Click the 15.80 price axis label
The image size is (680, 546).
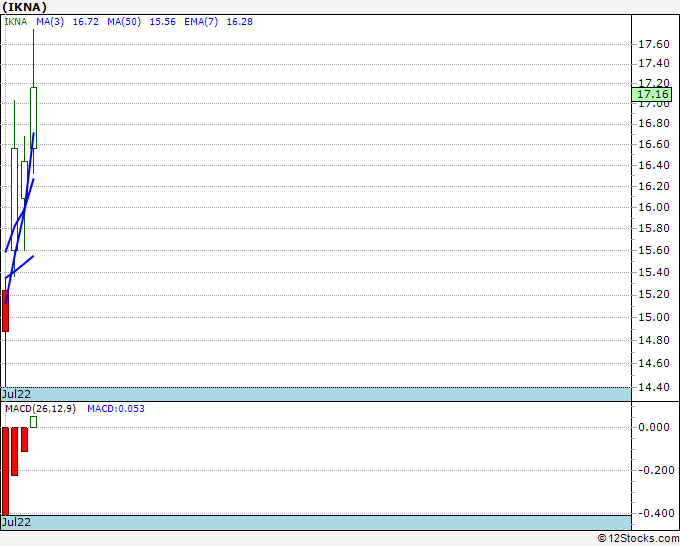[x=654, y=228]
